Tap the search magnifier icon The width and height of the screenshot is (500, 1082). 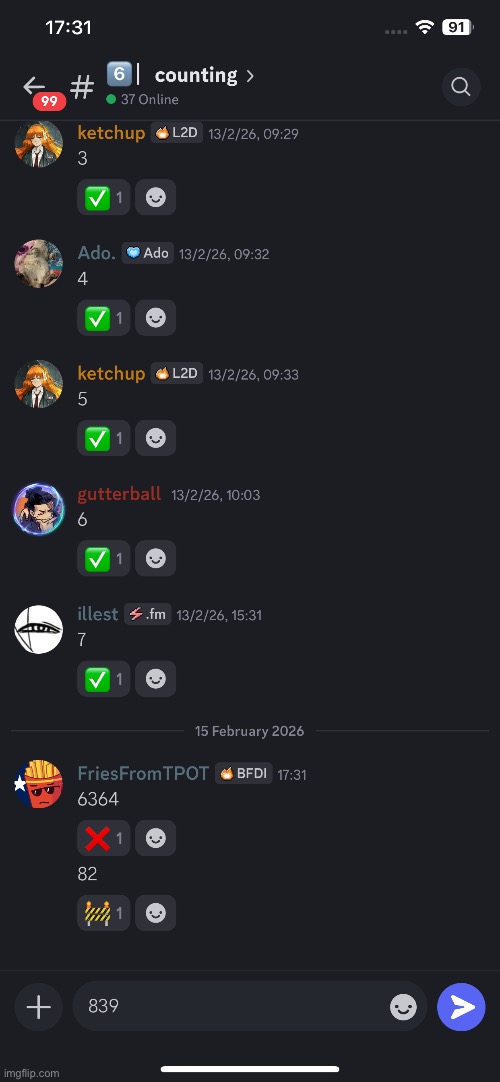tap(461, 87)
